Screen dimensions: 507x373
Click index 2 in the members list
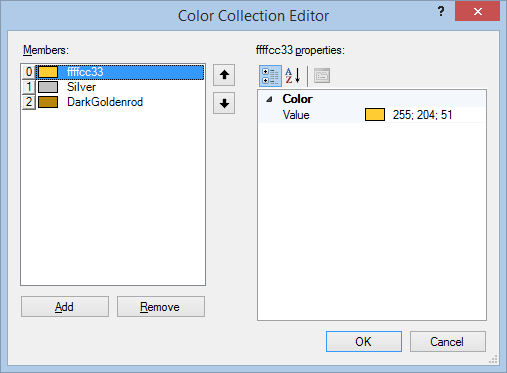tap(29, 102)
